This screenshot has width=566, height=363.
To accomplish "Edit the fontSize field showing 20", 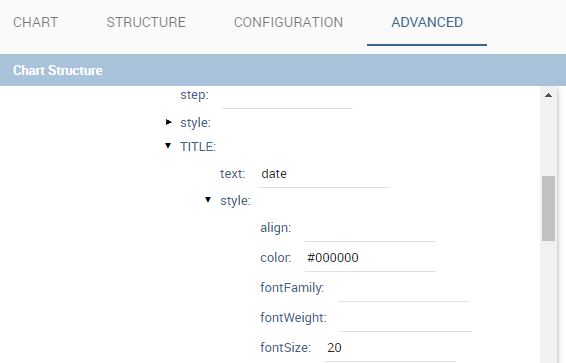I will 390,349.
